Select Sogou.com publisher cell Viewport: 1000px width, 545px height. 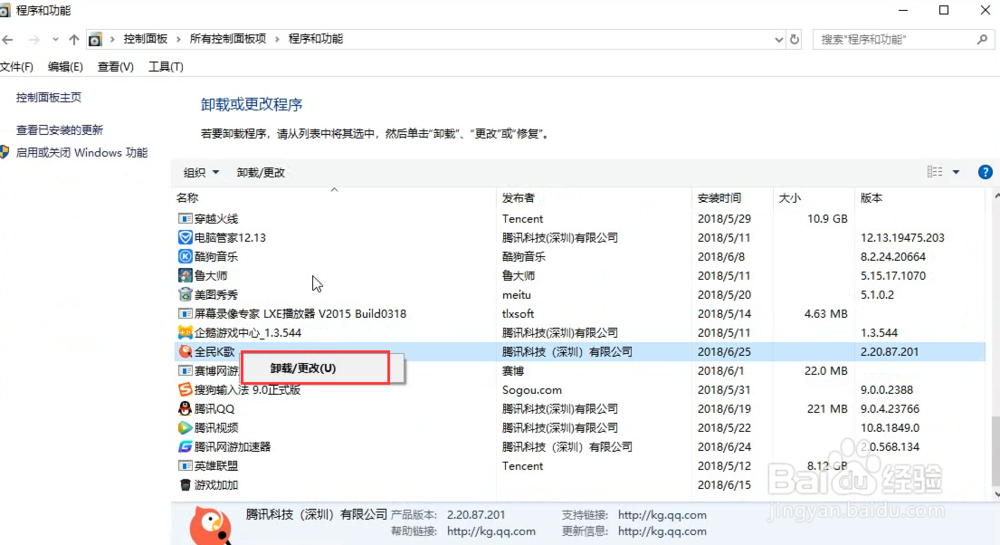pyautogui.click(x=532, y=389)
